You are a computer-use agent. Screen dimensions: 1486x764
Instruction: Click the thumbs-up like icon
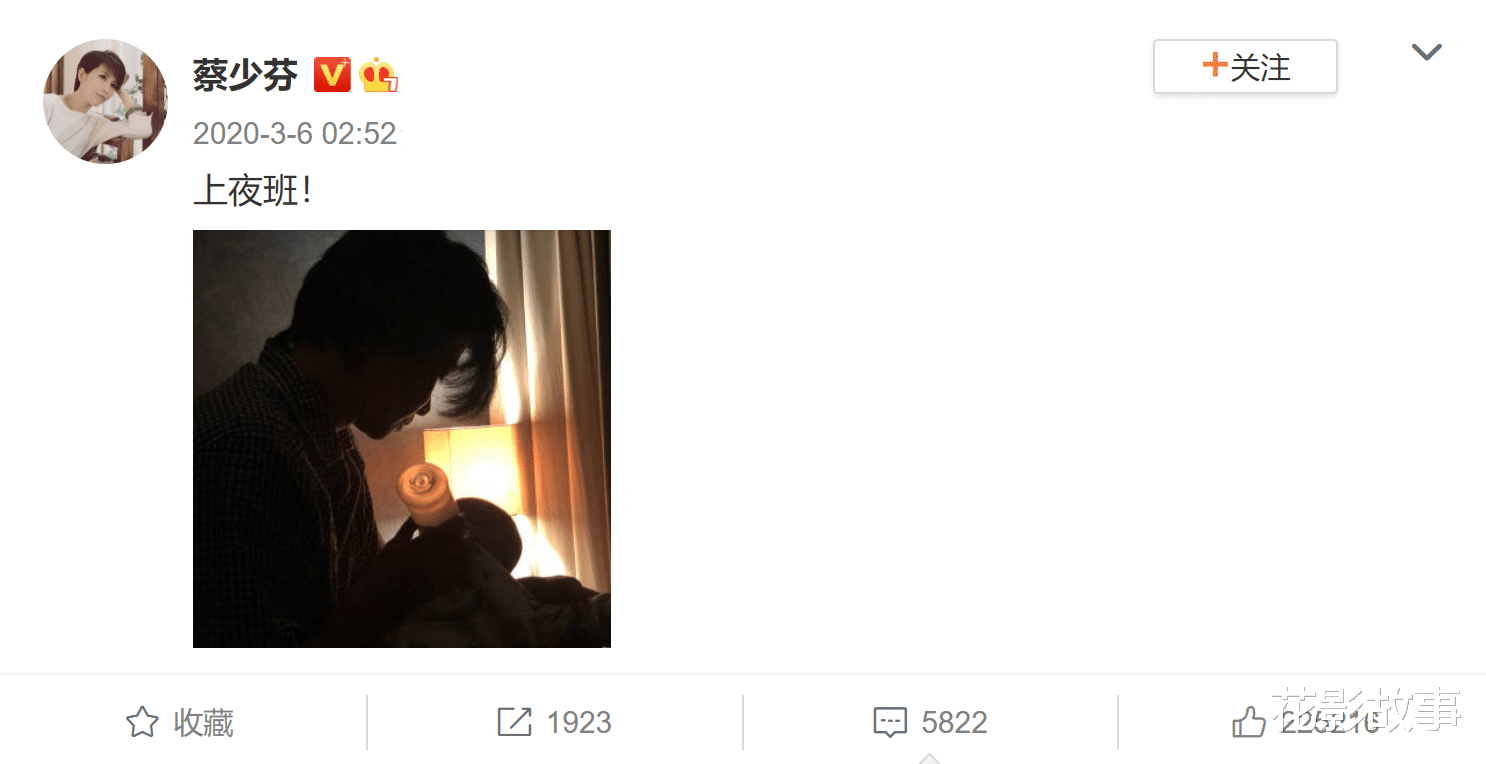tap(1248, 722)
